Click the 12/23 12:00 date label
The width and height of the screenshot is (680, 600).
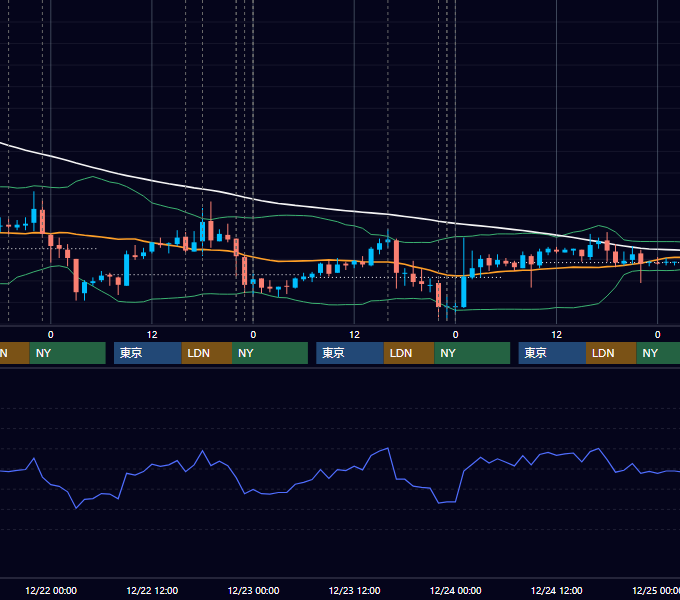pos(354,590)
